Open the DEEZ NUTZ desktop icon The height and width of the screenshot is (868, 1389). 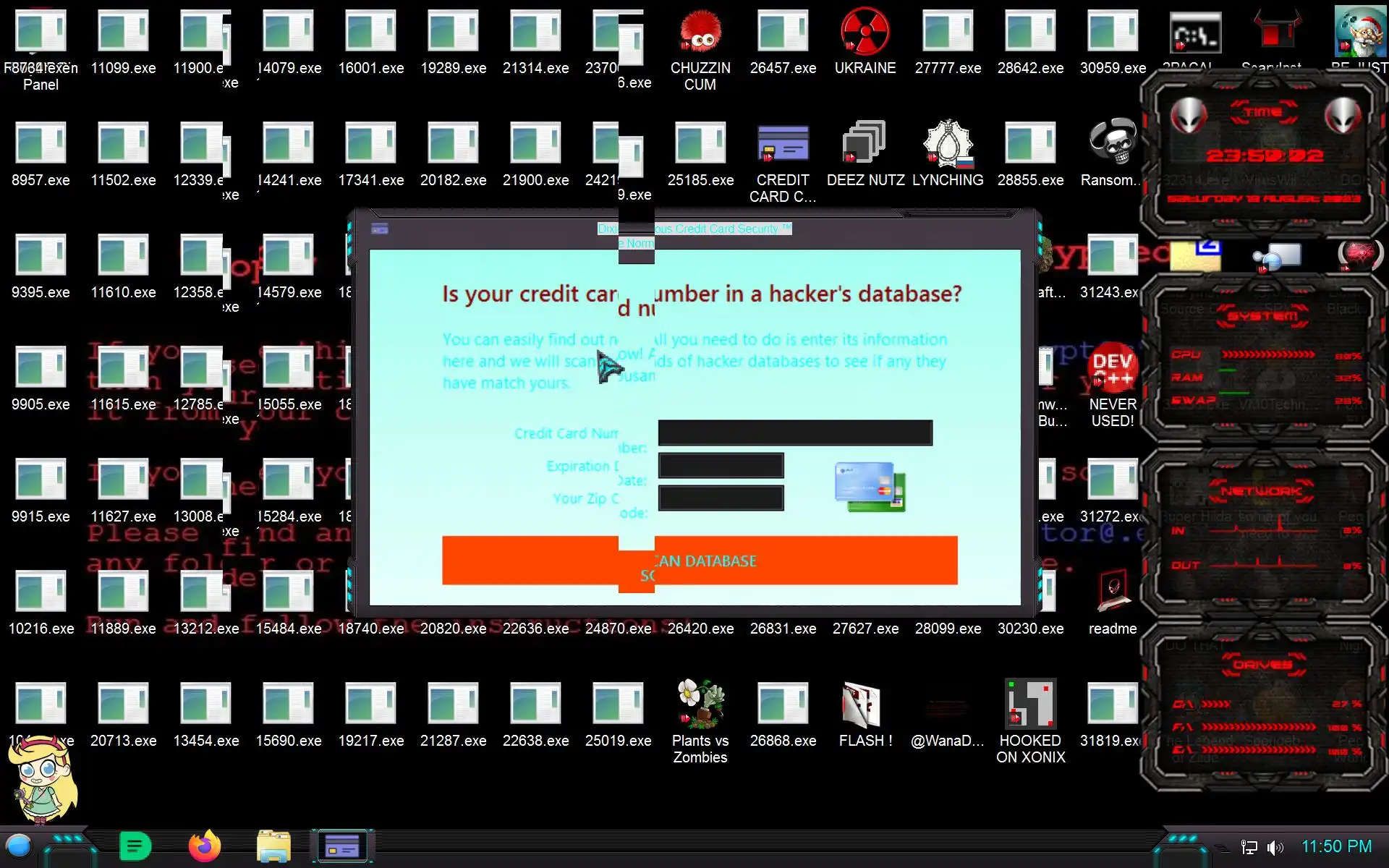tap(865, 145)
